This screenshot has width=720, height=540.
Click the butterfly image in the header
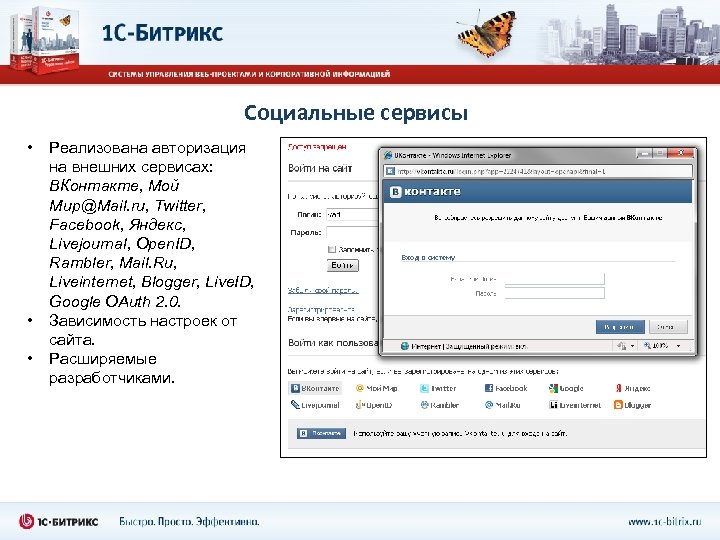[487, 33]
